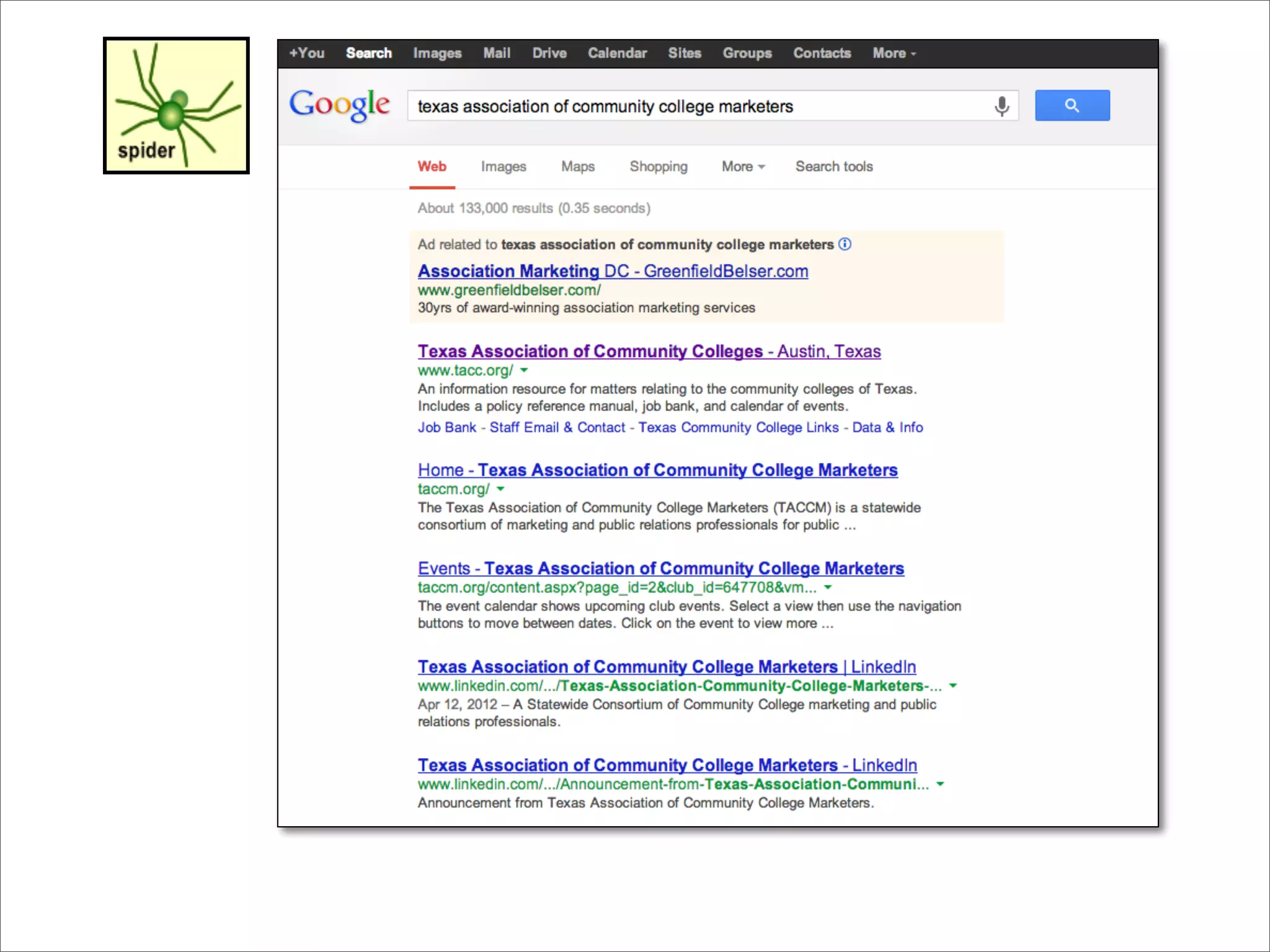Open the More dropdown in top bar
The height and width of the screenshot is (952, 1270).
pos(894,53)
